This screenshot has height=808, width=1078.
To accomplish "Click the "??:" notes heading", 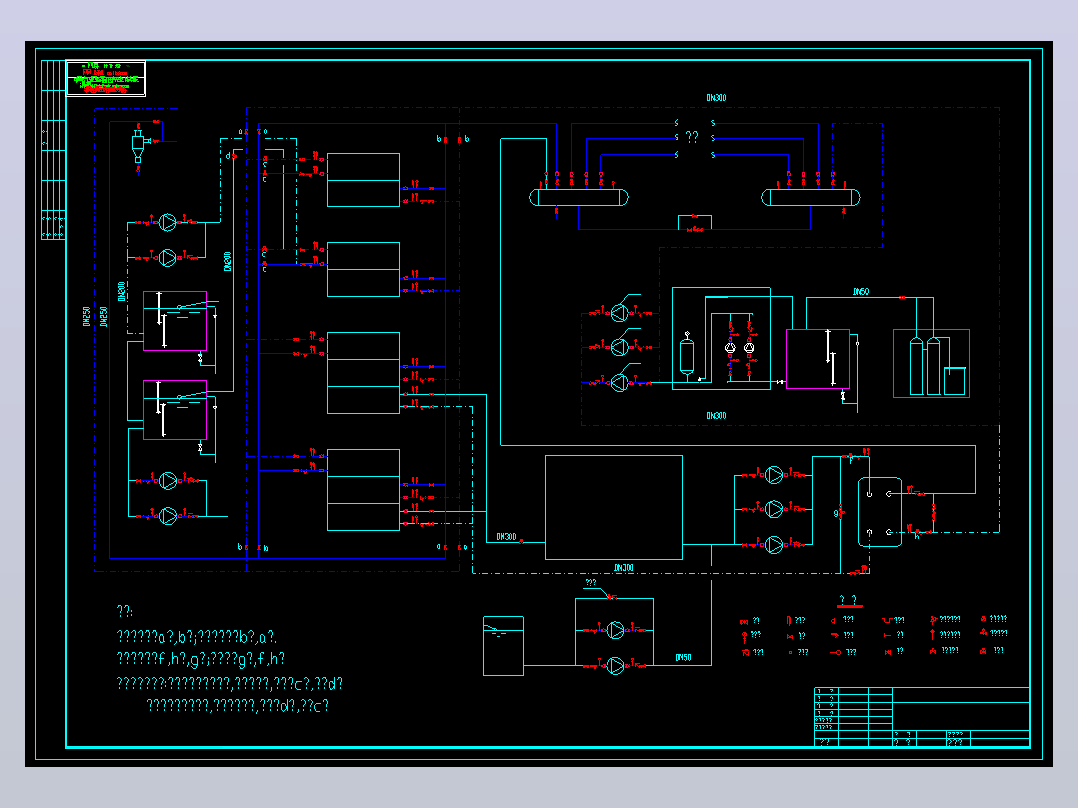I will [124, 611].
